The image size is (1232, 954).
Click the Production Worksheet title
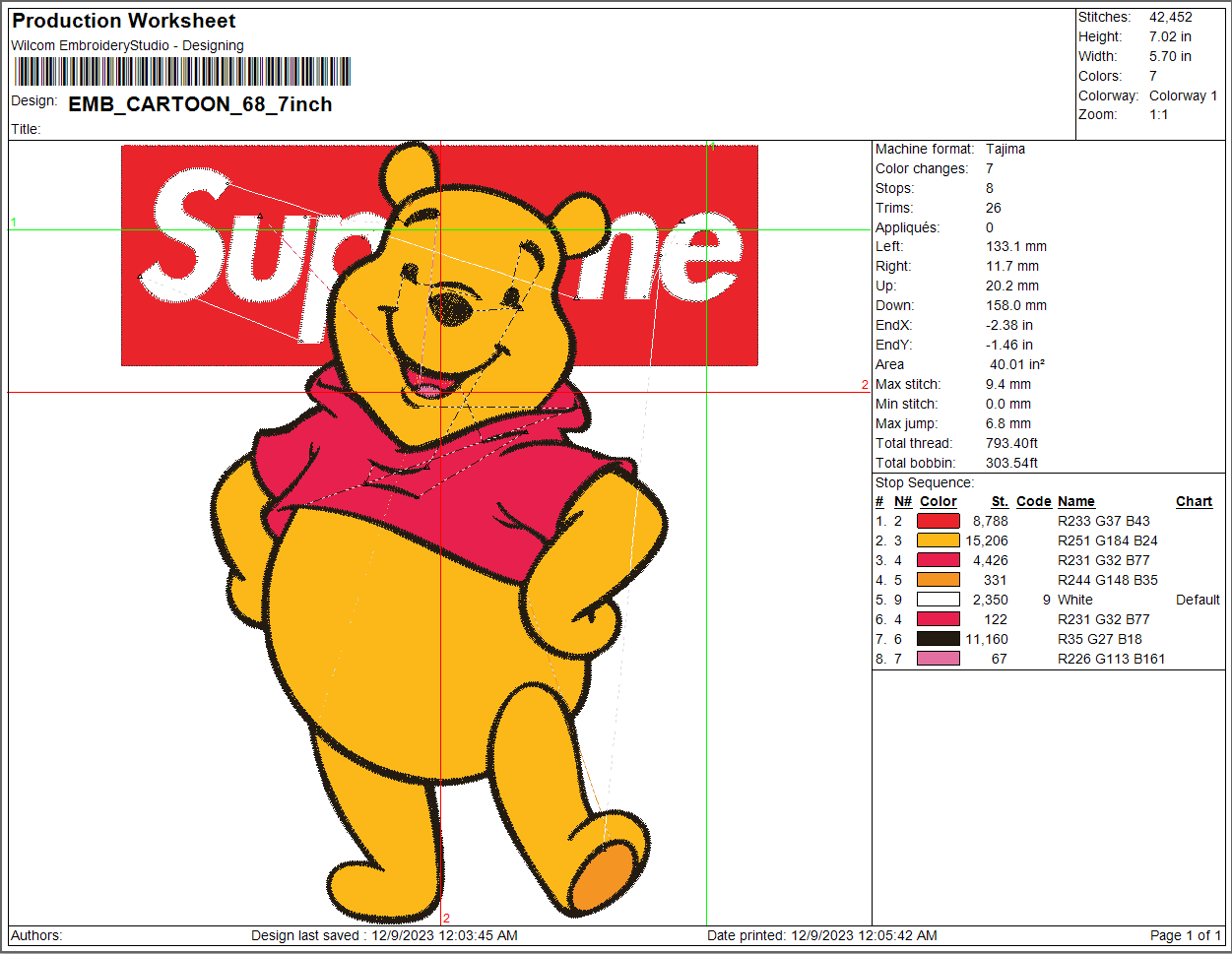click(124, 21)
